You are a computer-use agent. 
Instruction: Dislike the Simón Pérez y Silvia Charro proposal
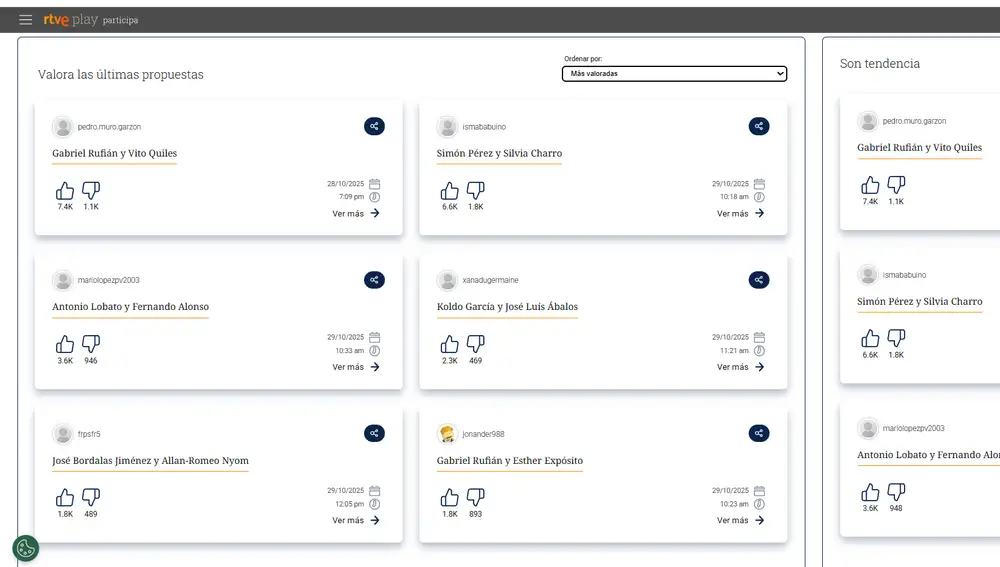pos(476,190)
